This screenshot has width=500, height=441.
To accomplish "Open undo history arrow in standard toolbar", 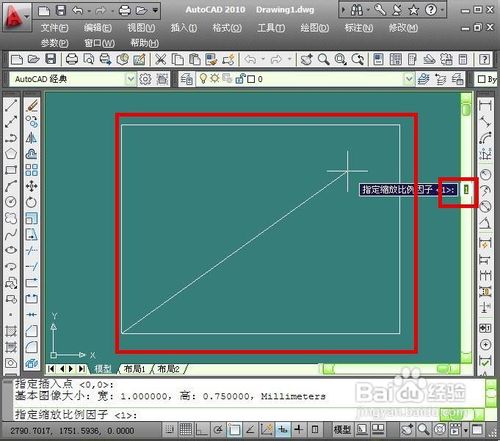I will click(x=263, y=60).
